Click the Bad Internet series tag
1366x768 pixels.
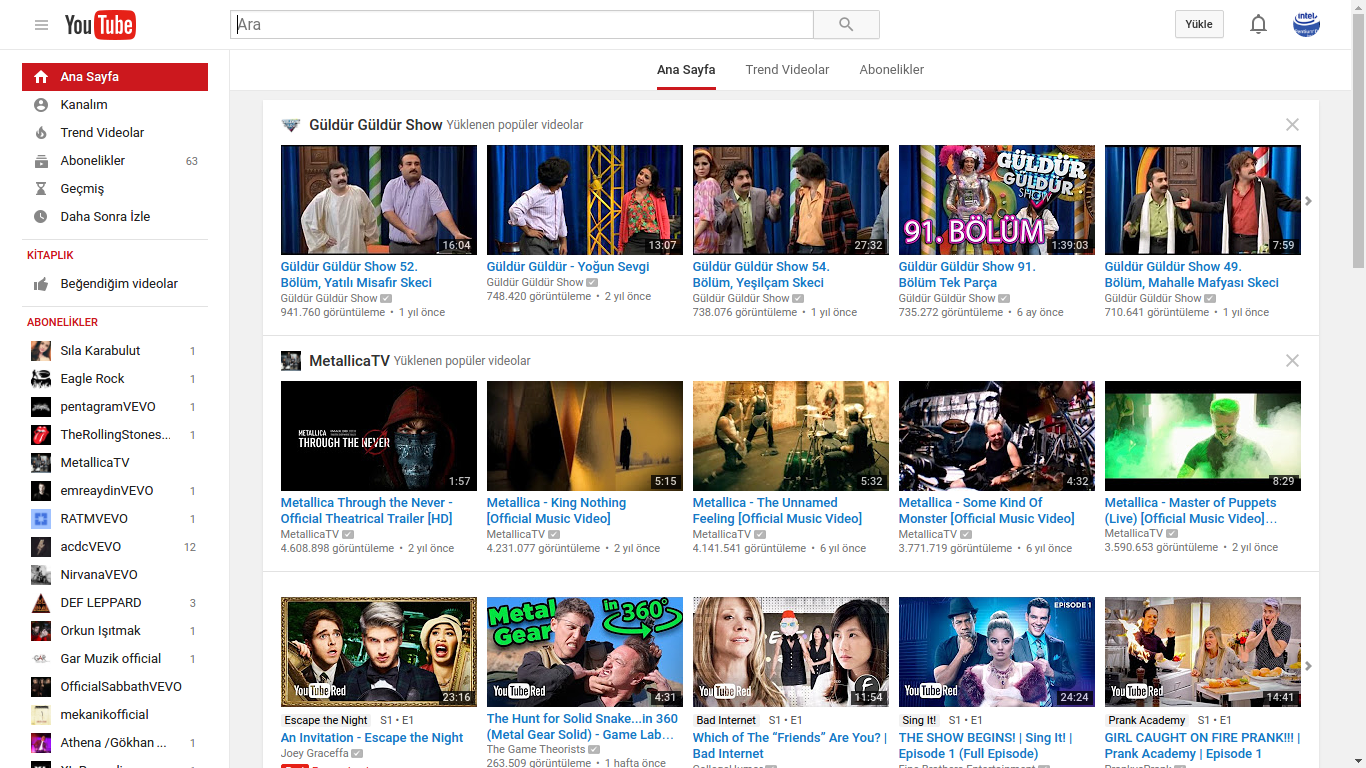pyautogui.click(x=726, y=720)
